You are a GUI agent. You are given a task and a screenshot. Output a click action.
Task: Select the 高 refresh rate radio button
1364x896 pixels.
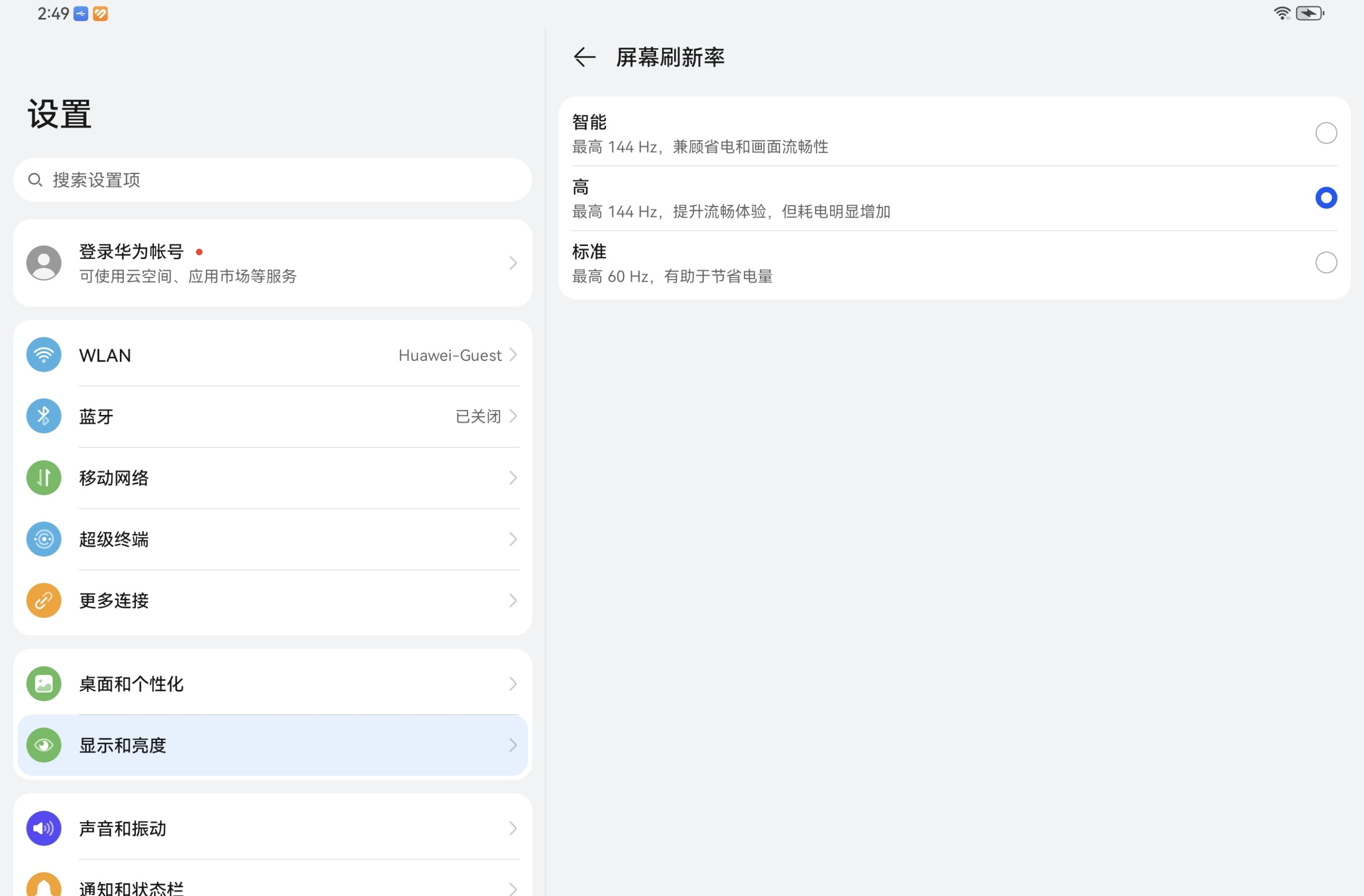point(1325,197)
